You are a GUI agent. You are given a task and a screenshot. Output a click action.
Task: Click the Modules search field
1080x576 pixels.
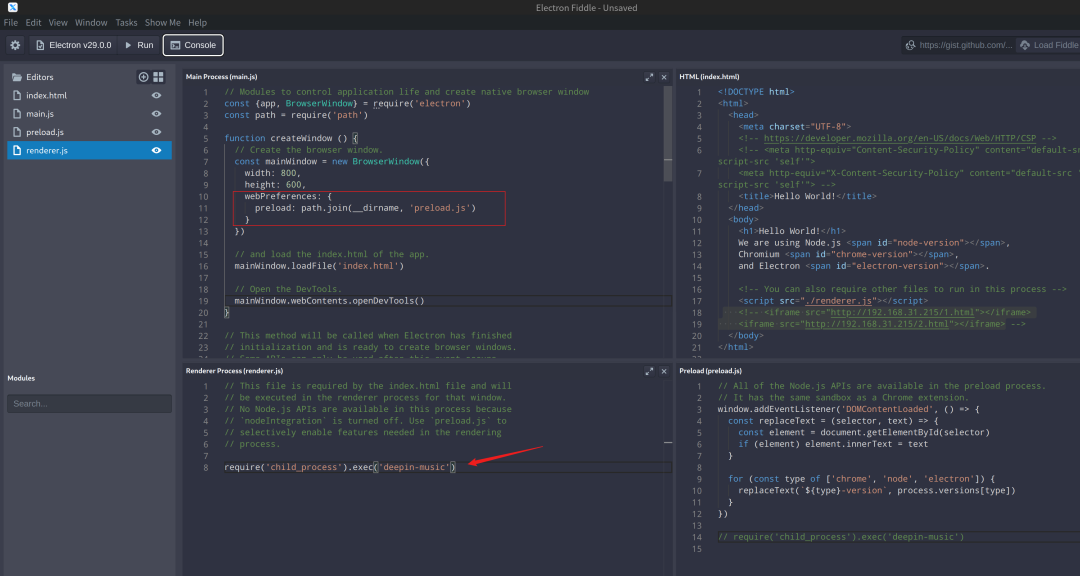89,404
